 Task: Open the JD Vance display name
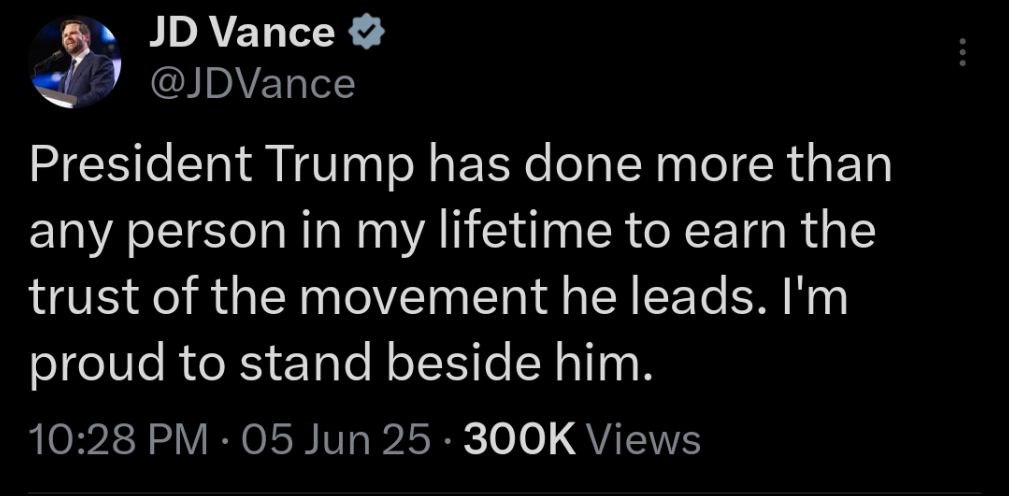(x=241, y=33)
